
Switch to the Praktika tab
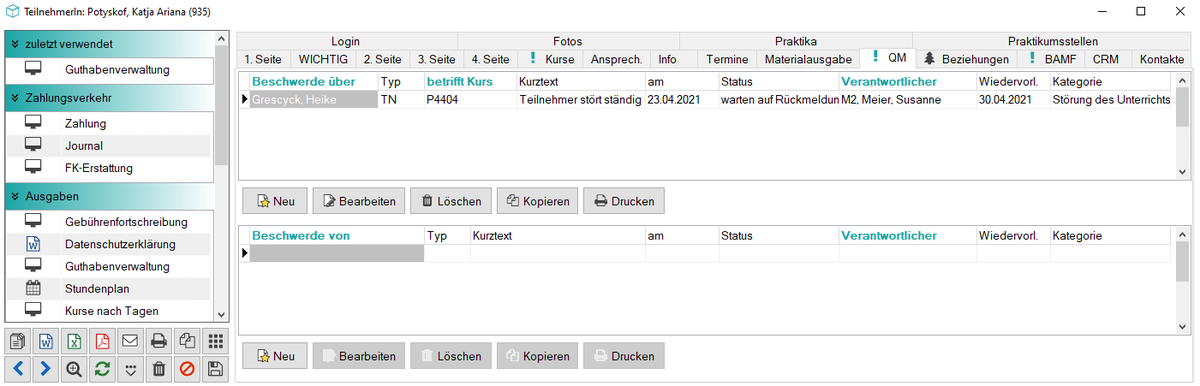tap(795, 41)
